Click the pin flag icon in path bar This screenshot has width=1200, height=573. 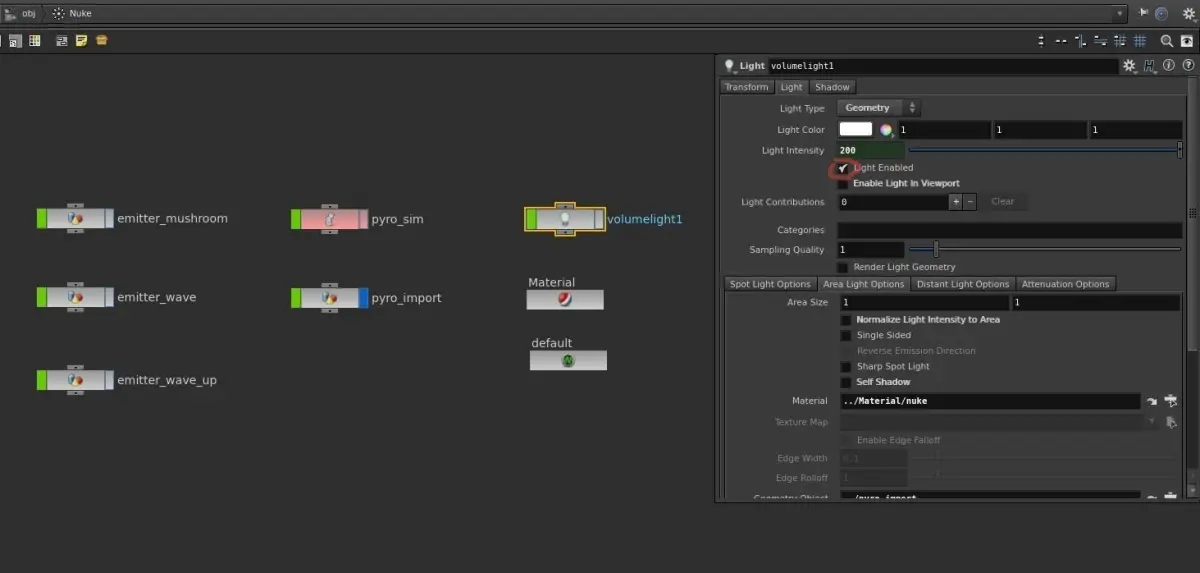point(1144,14)
